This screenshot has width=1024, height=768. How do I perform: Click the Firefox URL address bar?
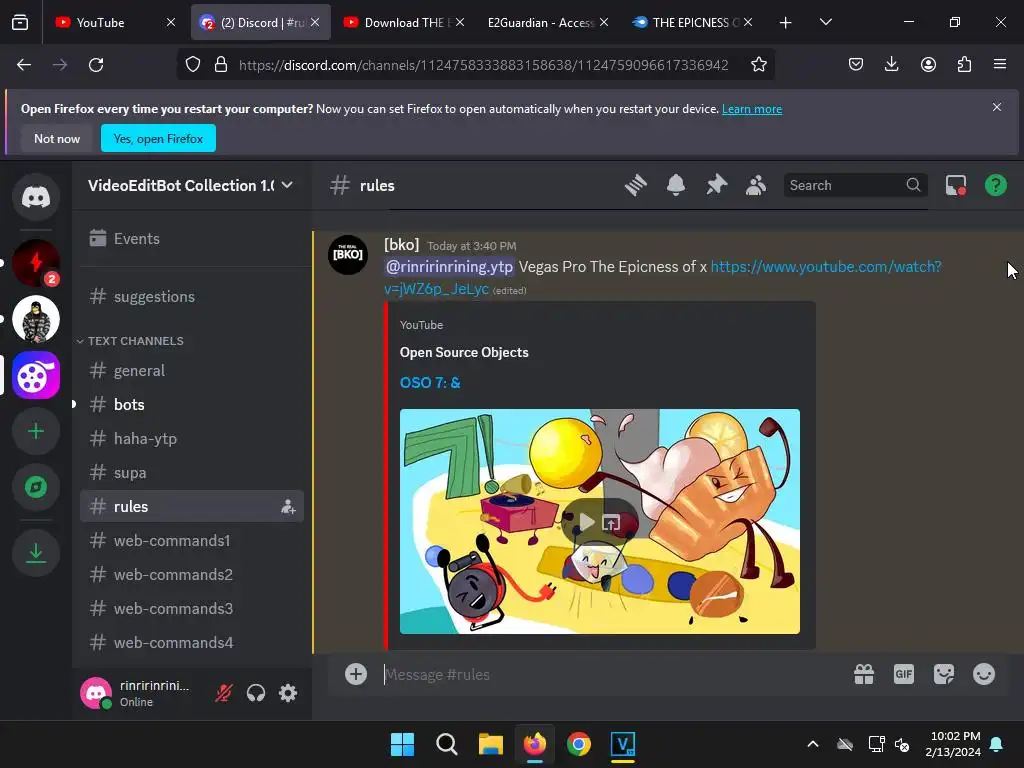tap(483, 65)
